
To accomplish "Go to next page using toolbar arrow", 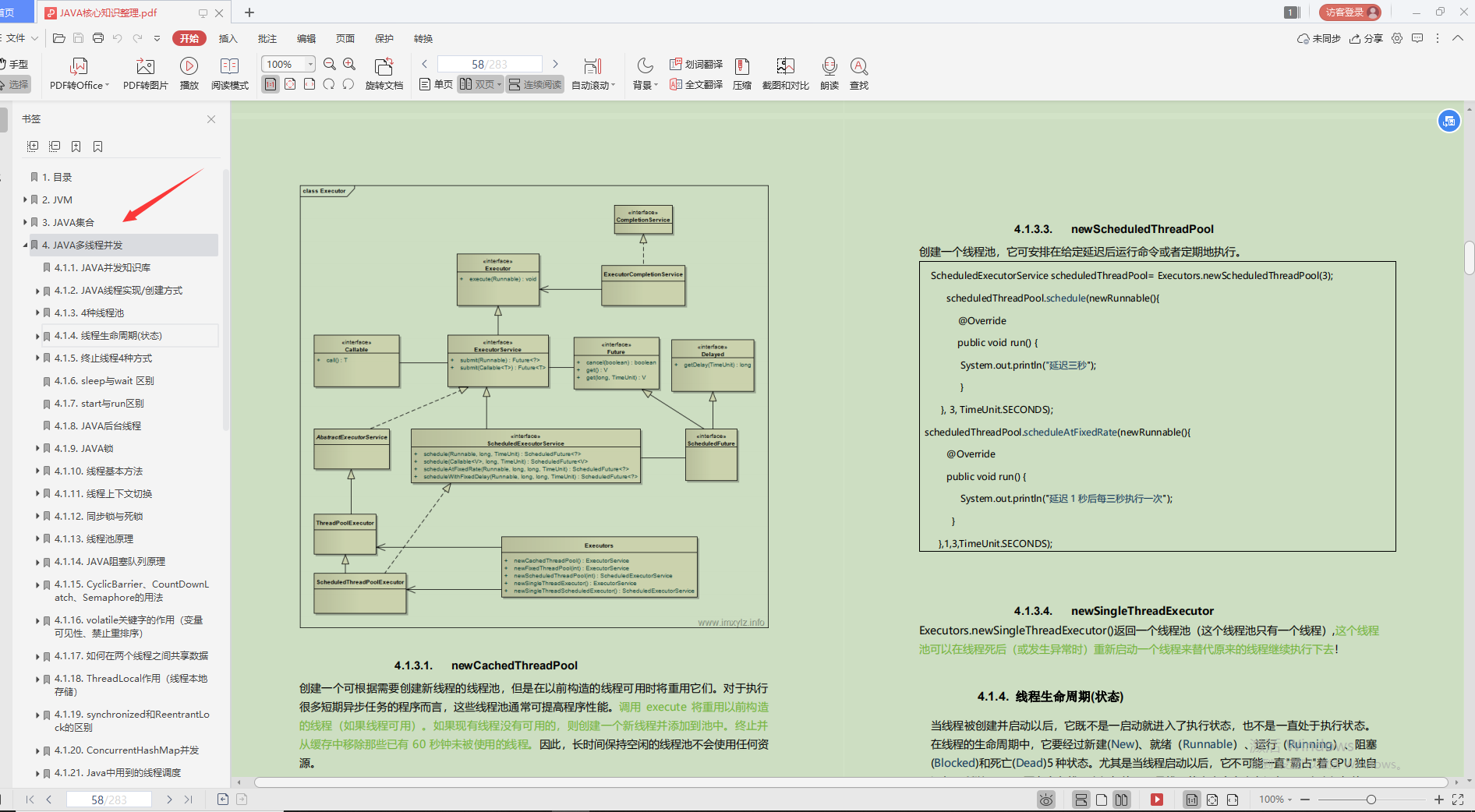I will click(555, 64).
